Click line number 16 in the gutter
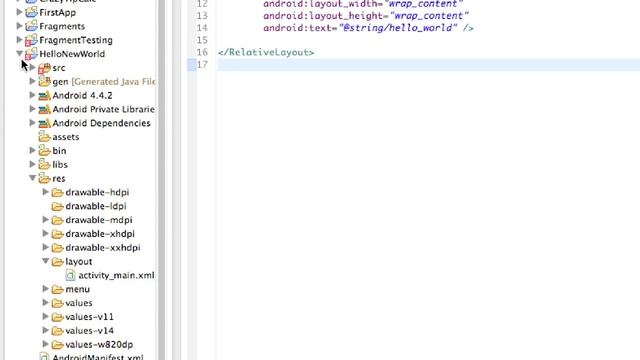 pos(202,52)
